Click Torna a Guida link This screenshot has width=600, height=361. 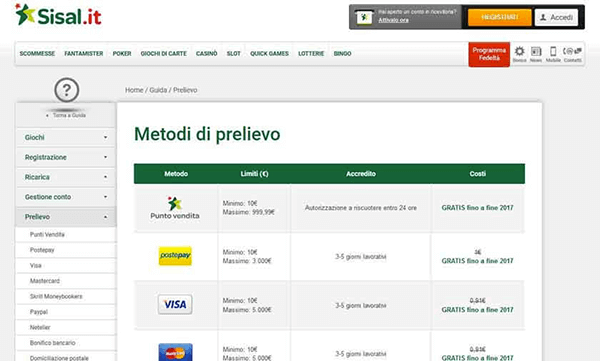(69, 115)
